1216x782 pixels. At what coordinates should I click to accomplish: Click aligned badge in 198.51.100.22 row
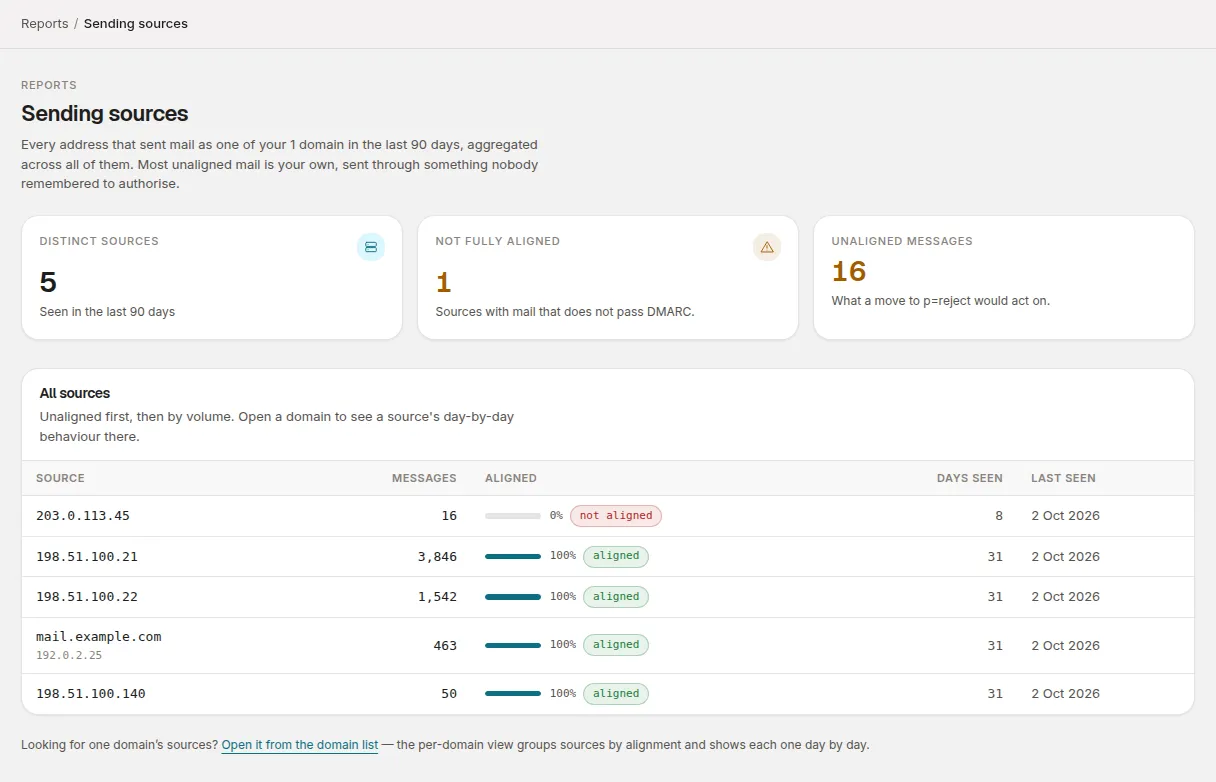tap(616, 597)
